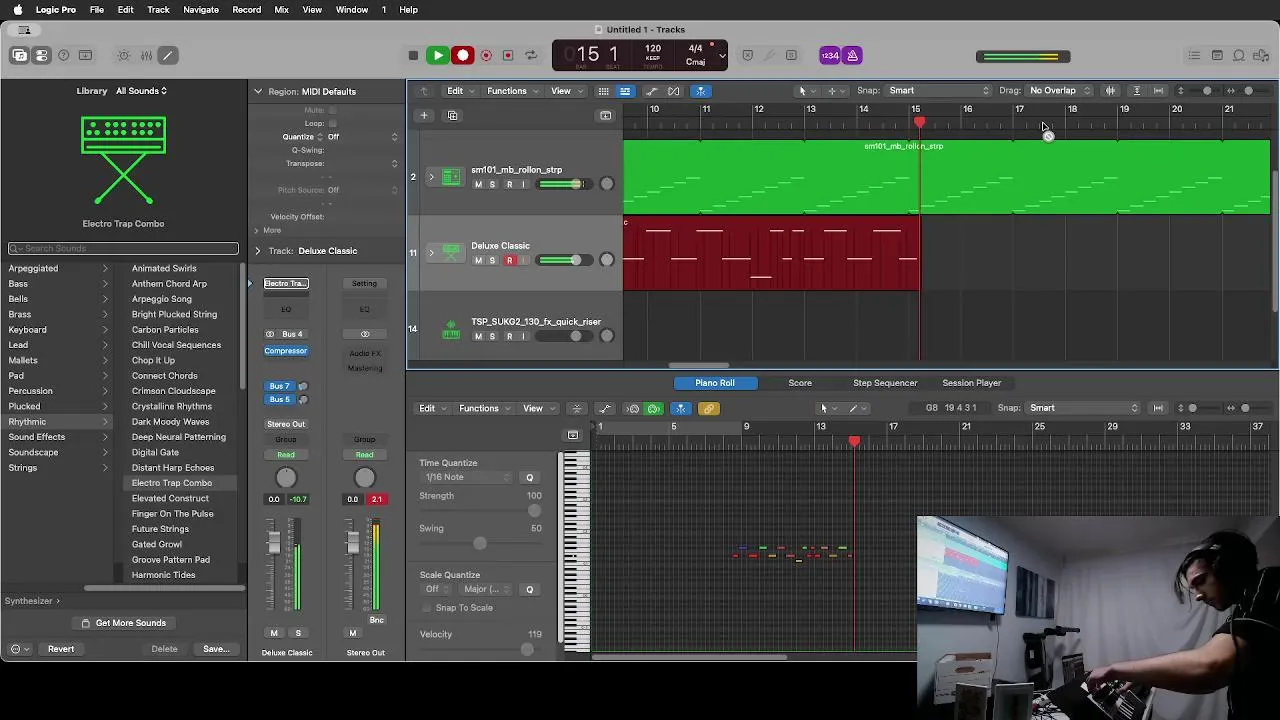Disable record enable on Deluxe Classic track
This screenshot has width=1280, height=720.
pos(509,260)
